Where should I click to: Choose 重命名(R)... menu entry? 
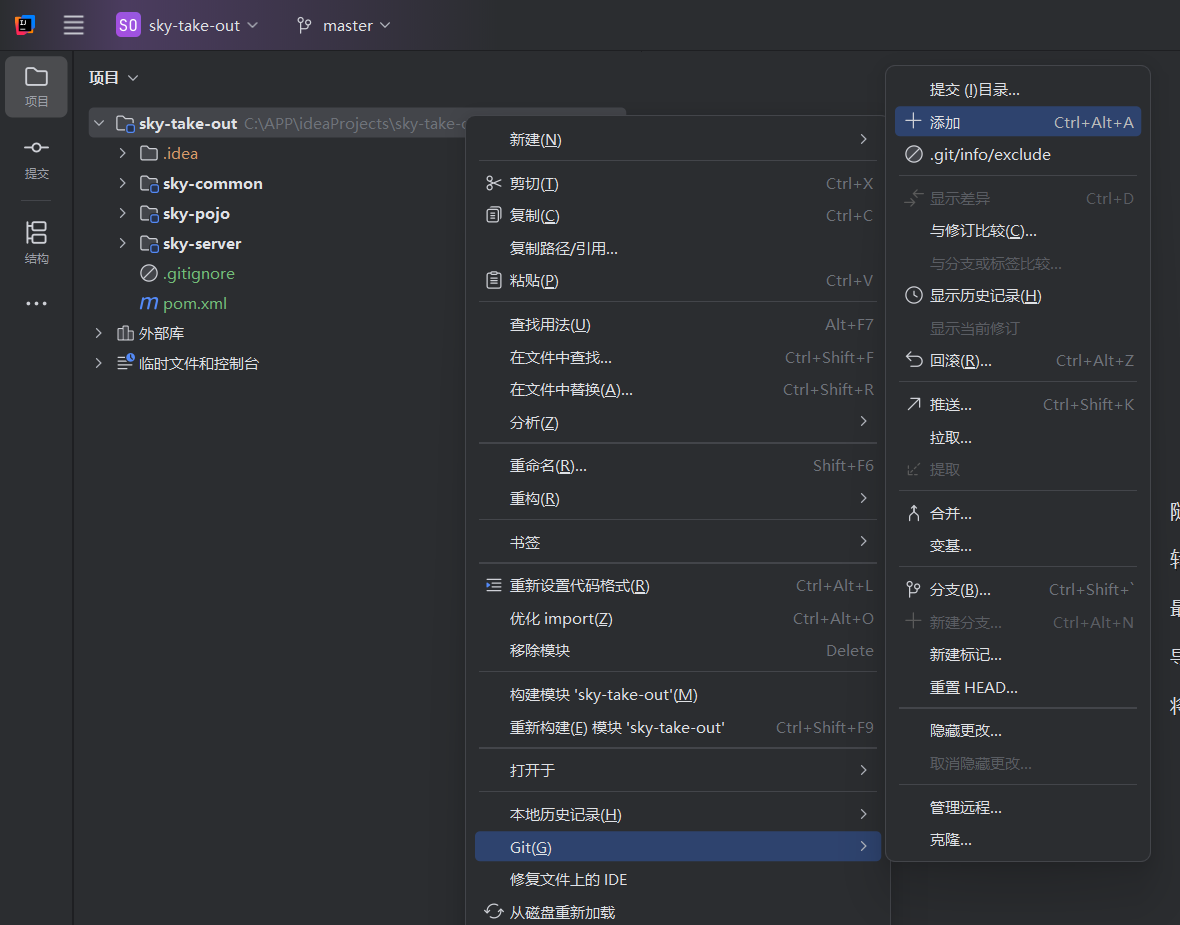tap(677, 466)
